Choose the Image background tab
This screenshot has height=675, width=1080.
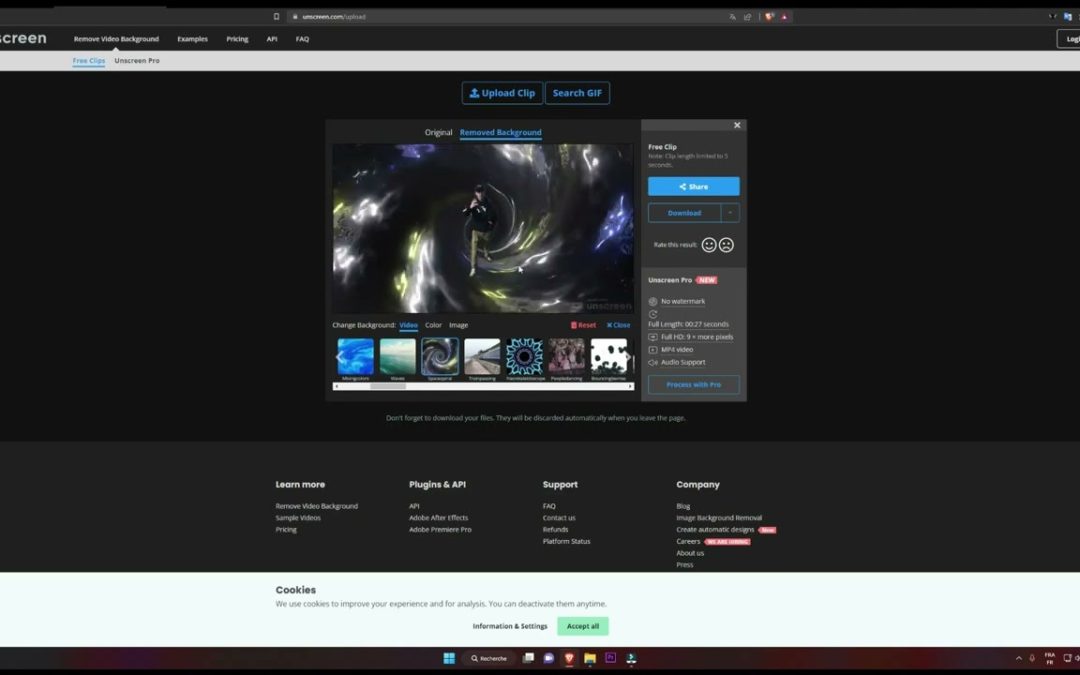[458, 325]
